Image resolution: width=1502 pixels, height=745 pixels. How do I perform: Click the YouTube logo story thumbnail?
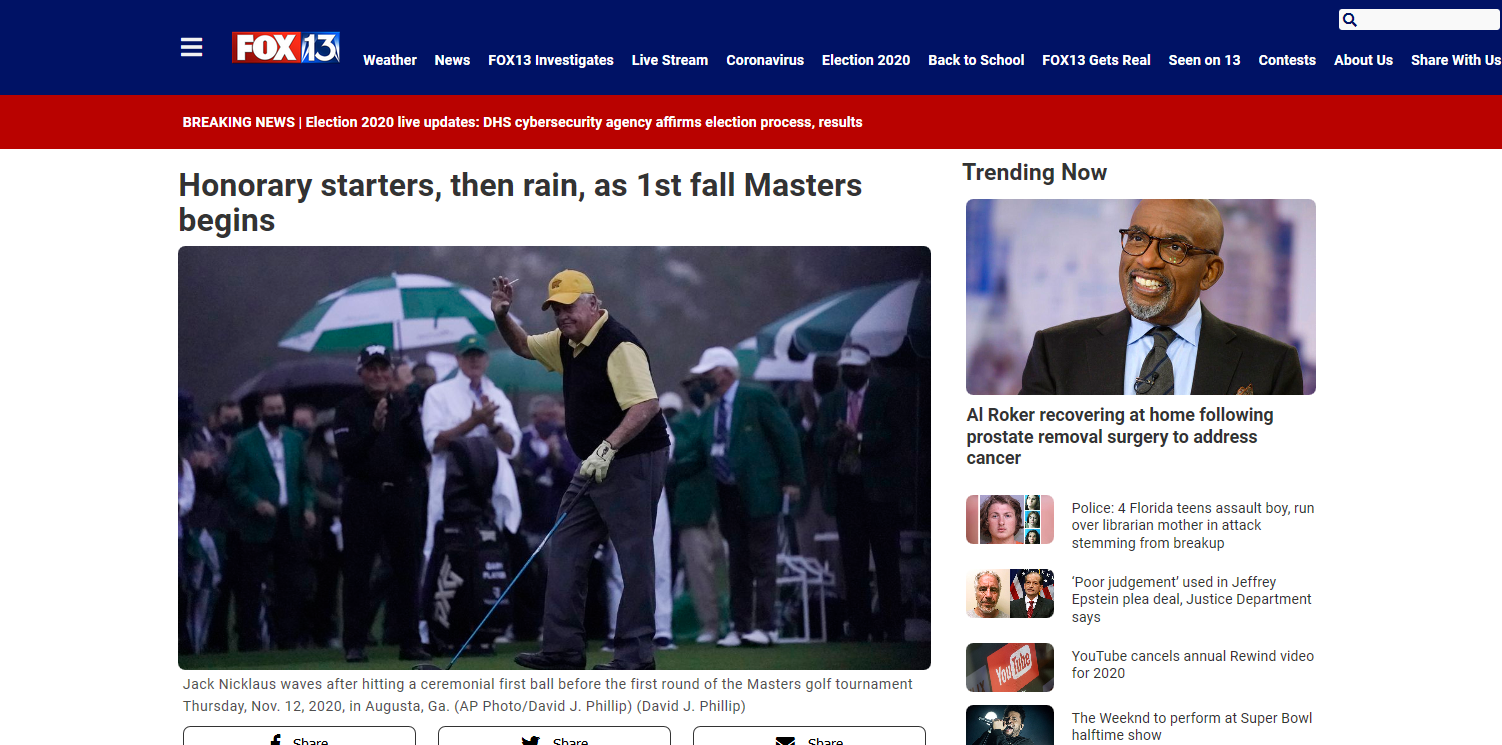1010,667
